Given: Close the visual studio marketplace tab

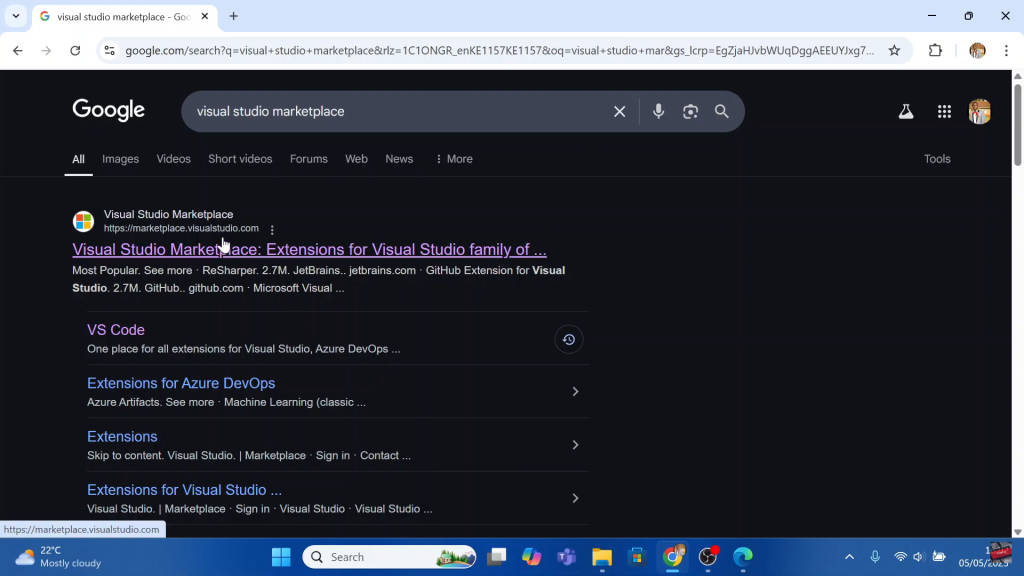Looking at the screenshot, I should (204, 16).
